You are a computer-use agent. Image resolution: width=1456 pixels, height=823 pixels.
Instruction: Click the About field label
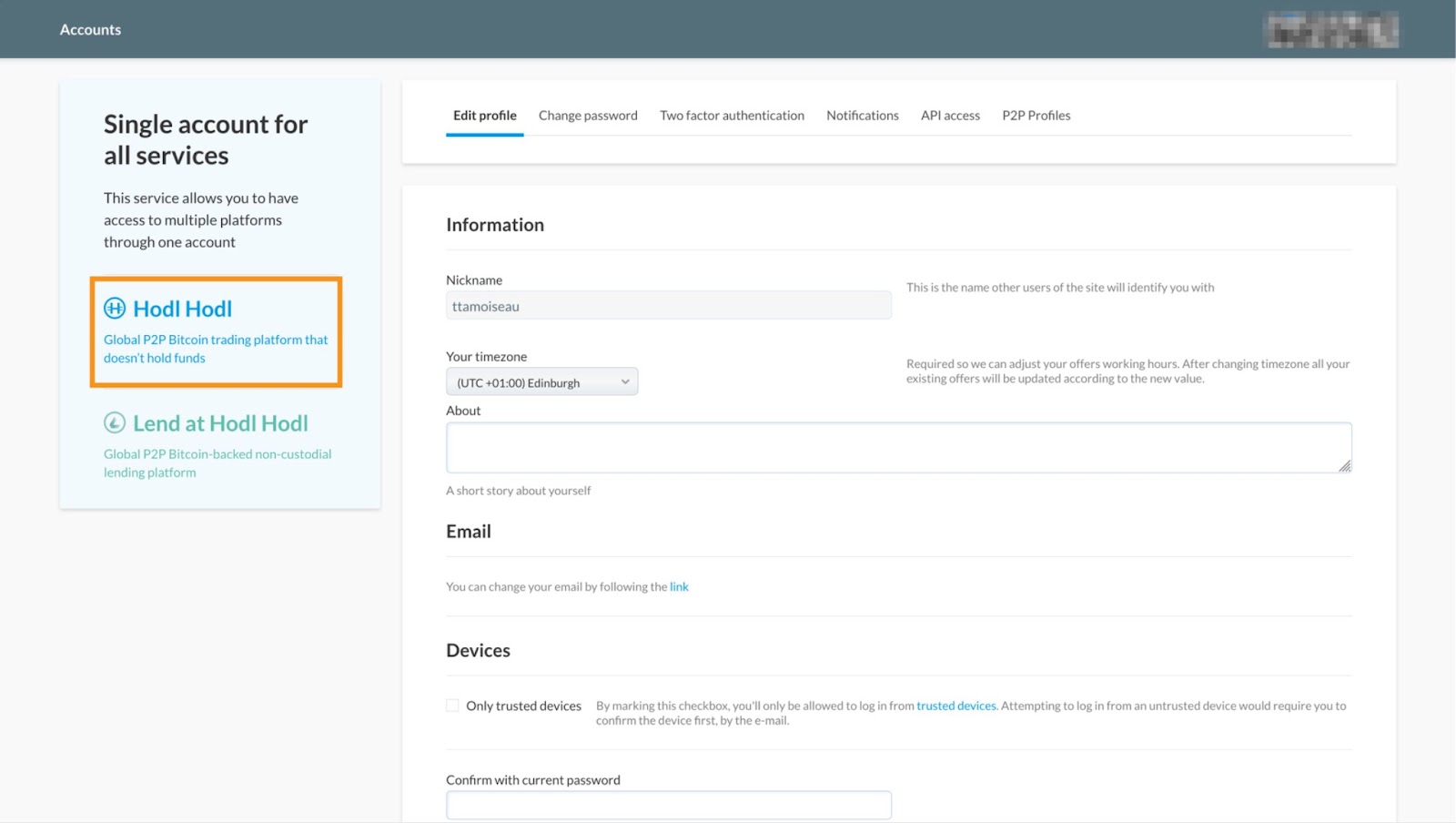click(x=463, y=411)
